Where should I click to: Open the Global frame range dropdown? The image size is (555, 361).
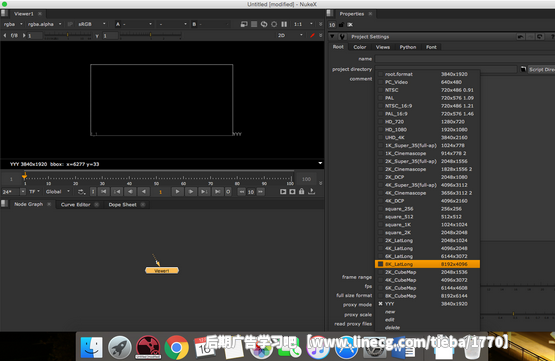point(57,191)
